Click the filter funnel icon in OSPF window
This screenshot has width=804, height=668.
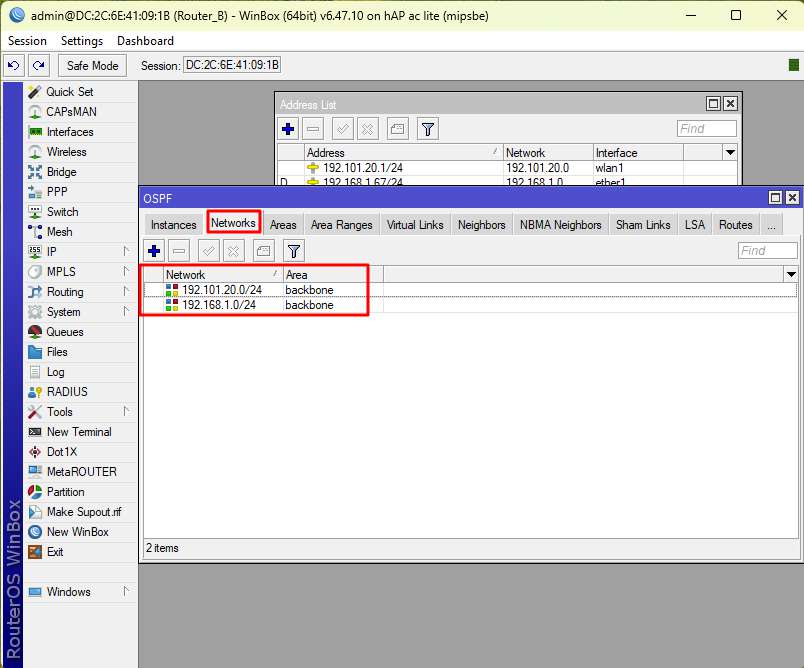point(294,251)
